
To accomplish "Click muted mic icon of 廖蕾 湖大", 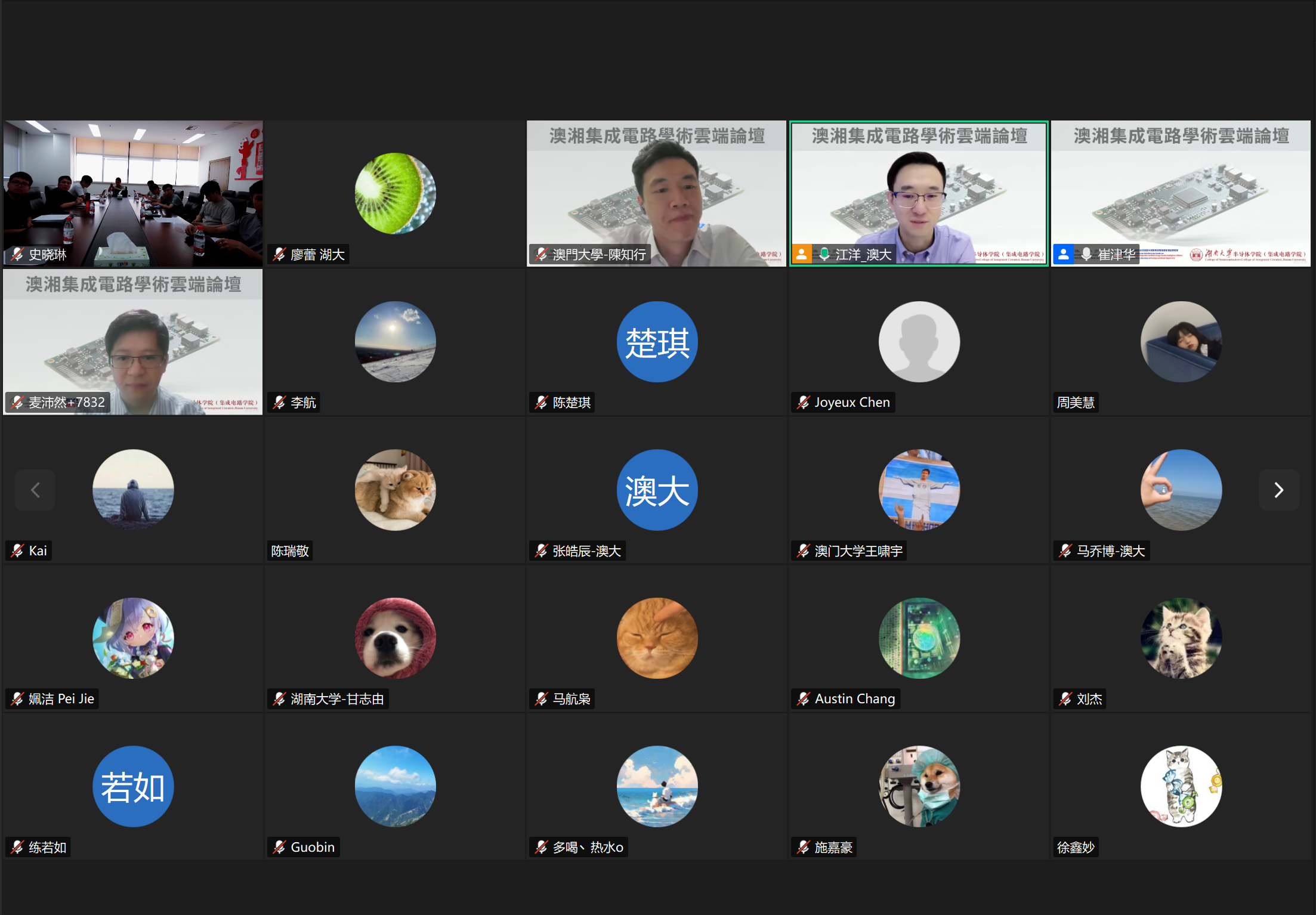I will pos(279,255).
